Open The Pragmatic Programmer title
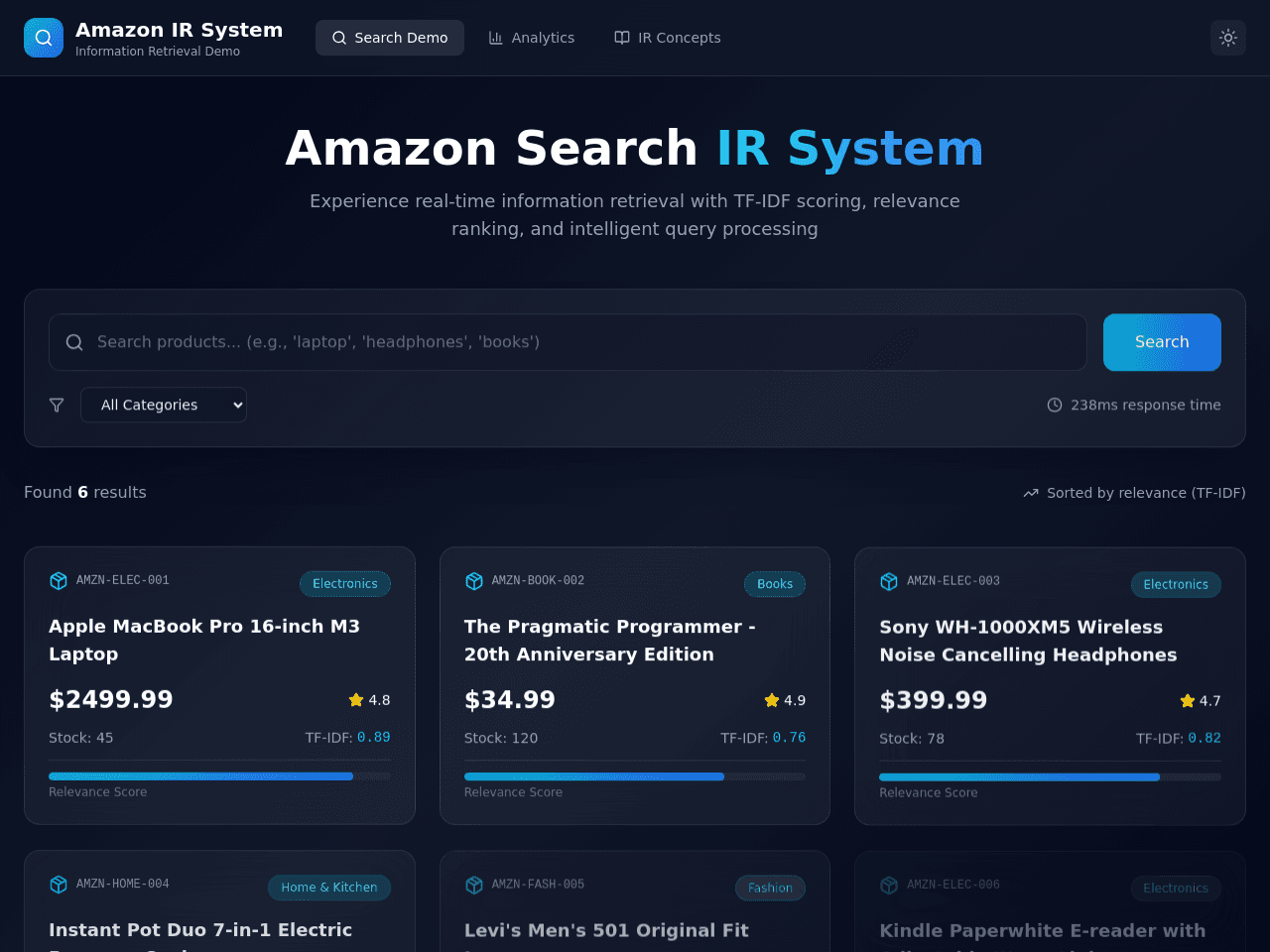 pyautogui.click(x=610, y=641)
